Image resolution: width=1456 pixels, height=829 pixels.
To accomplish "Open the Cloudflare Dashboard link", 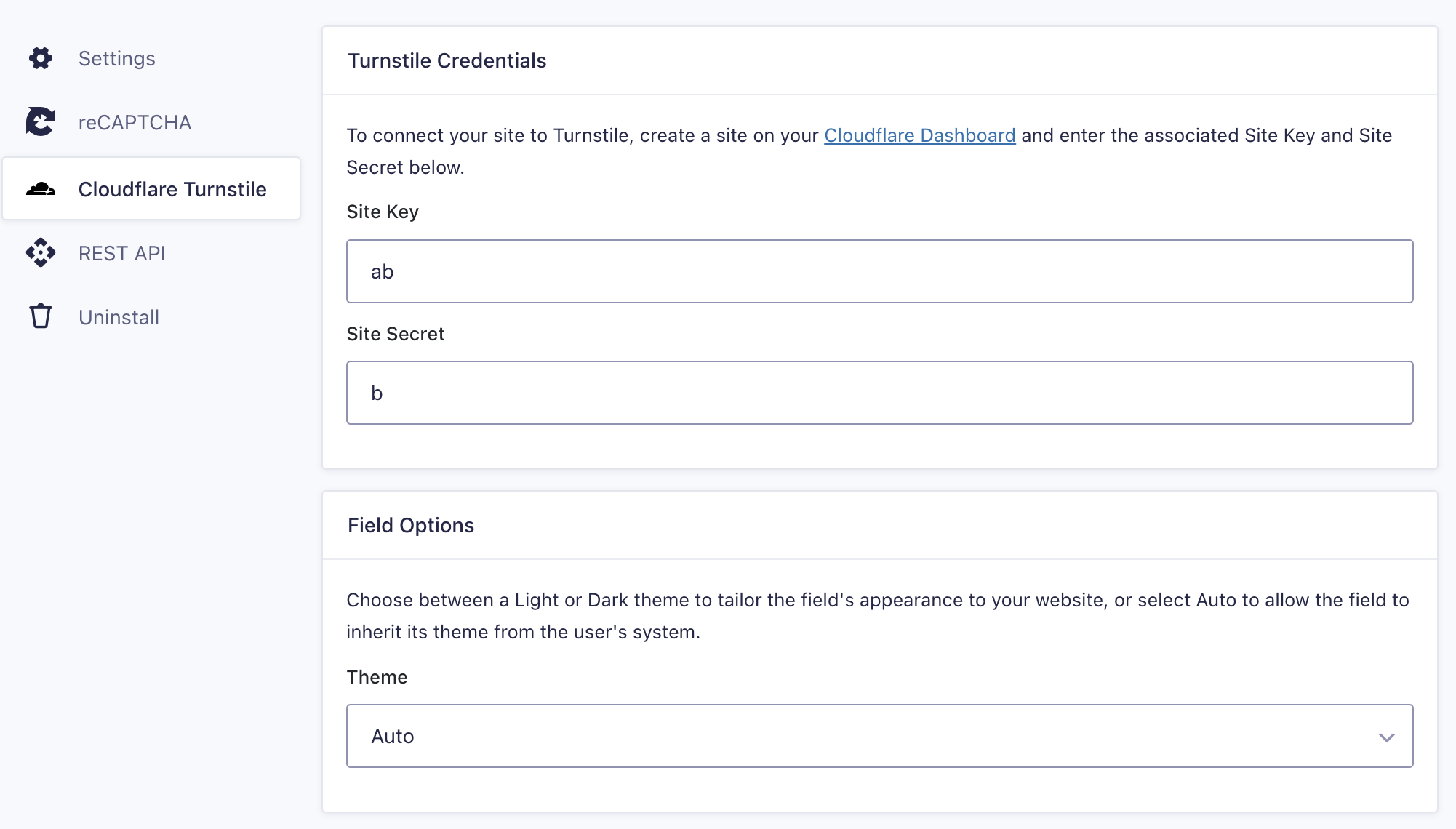I will point(919,135).
